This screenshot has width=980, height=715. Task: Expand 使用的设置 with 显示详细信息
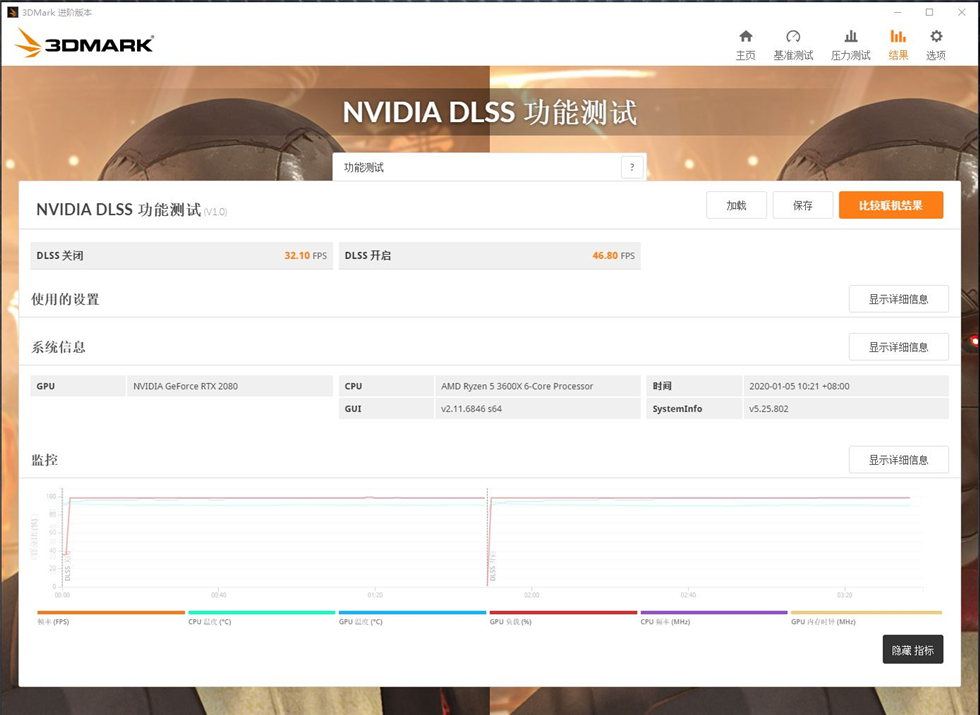(898, 298)
